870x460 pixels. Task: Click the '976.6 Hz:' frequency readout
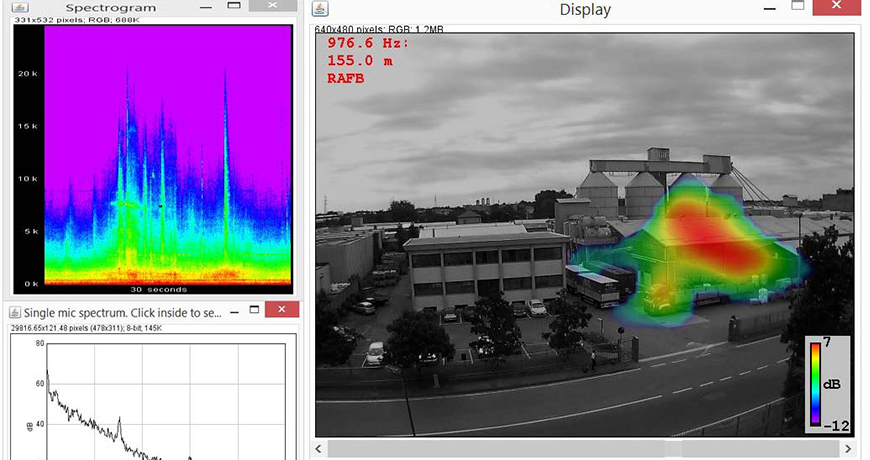368,43
